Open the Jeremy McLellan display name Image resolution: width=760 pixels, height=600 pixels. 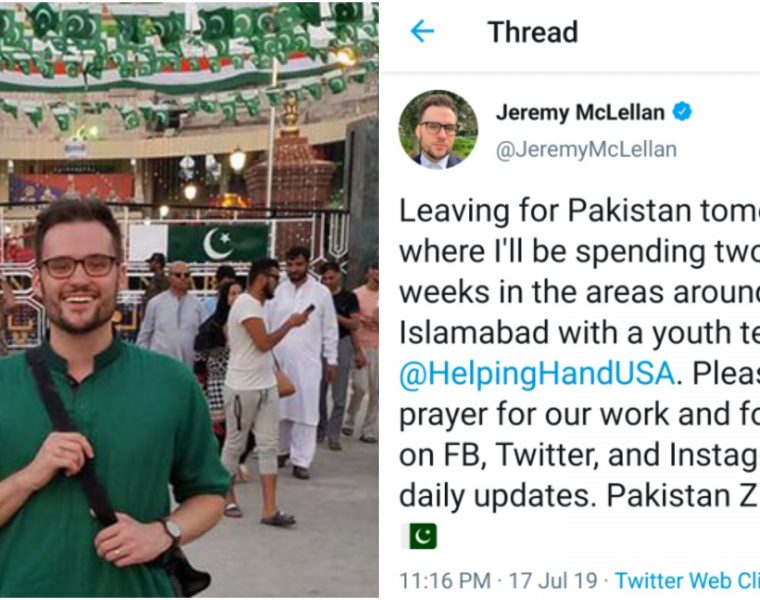pos(580,112)
